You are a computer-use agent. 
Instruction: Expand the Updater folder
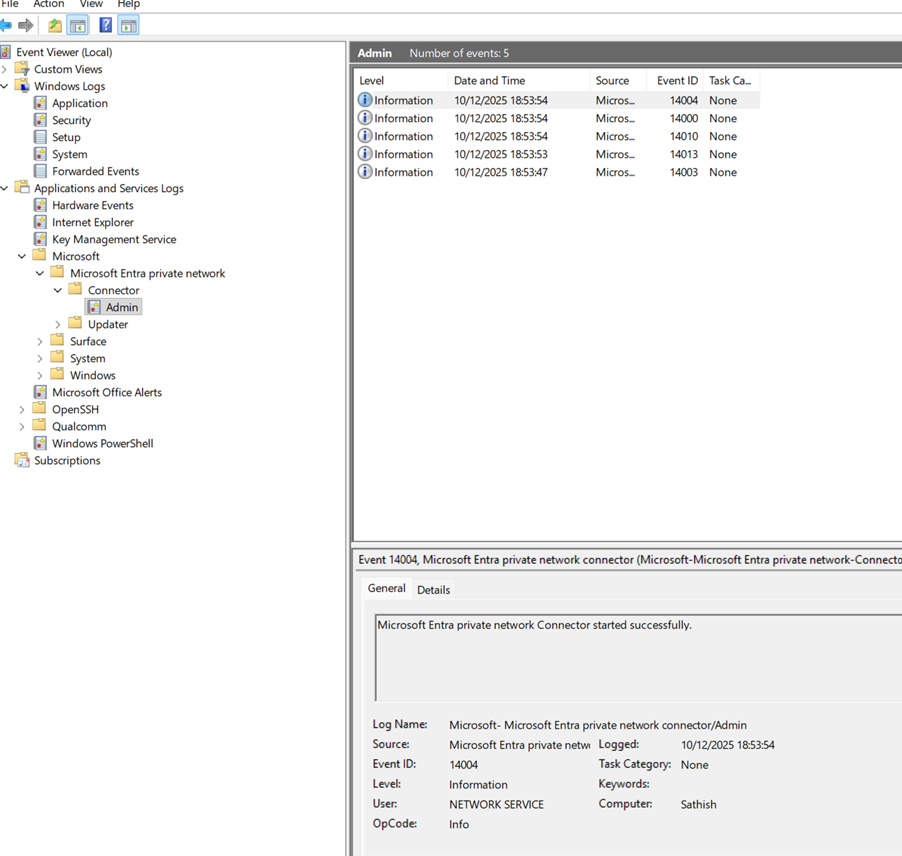point(58,324)
